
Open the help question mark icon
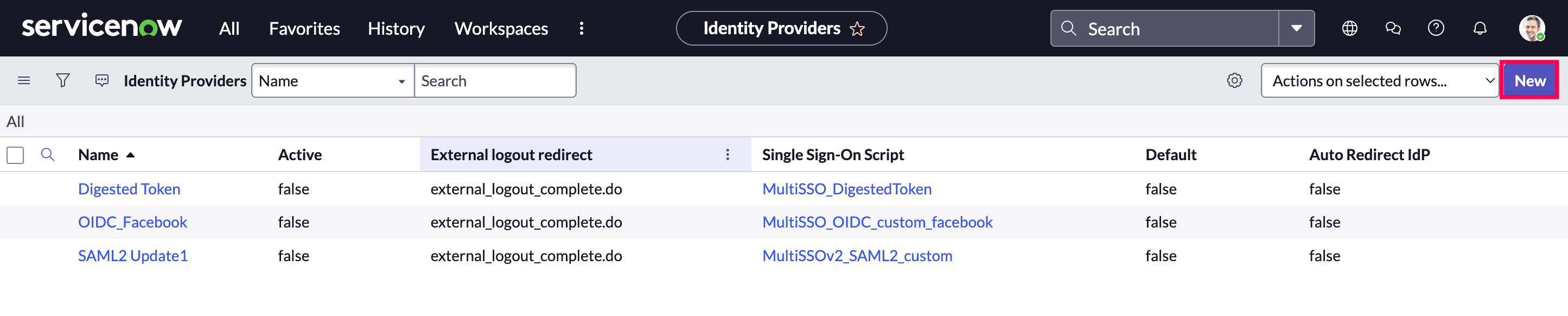[x=1435, y=28]
